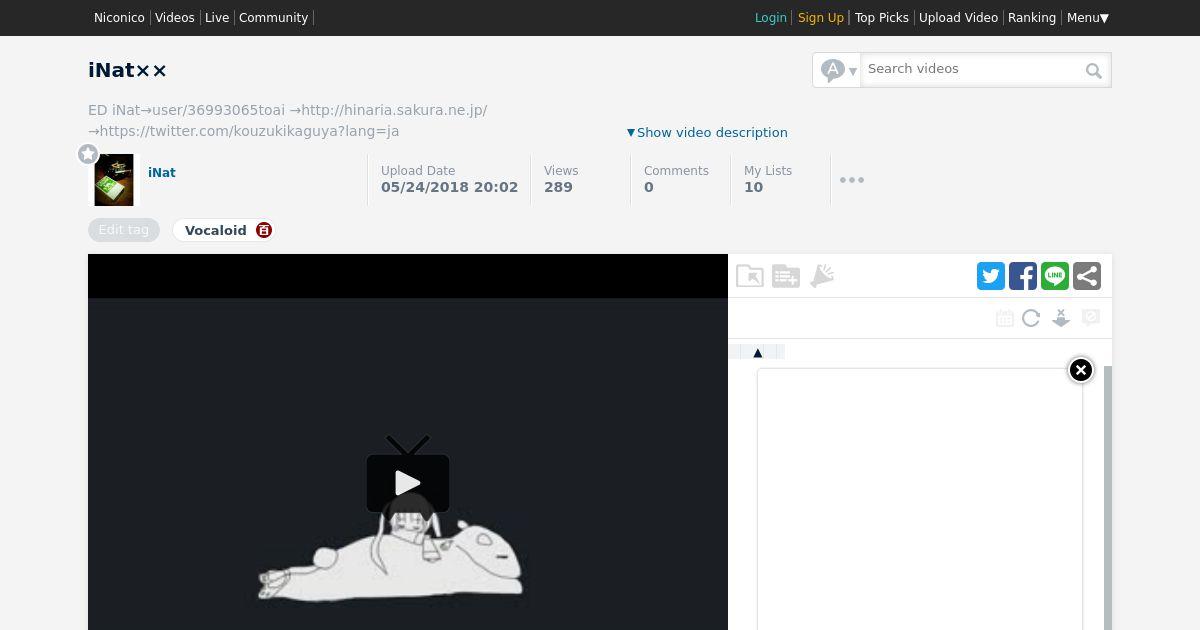
Task: Click the search magnifier icon
Action: point(1094,70)
